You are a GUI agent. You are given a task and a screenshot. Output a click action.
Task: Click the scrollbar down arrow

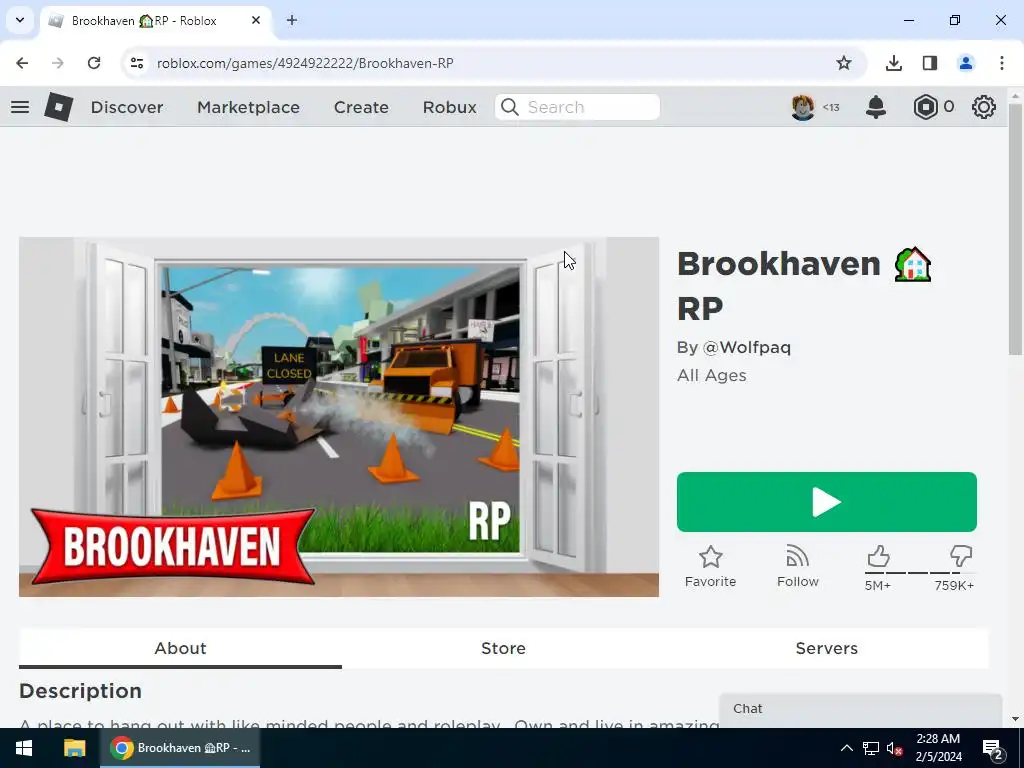coord(1015,719)
